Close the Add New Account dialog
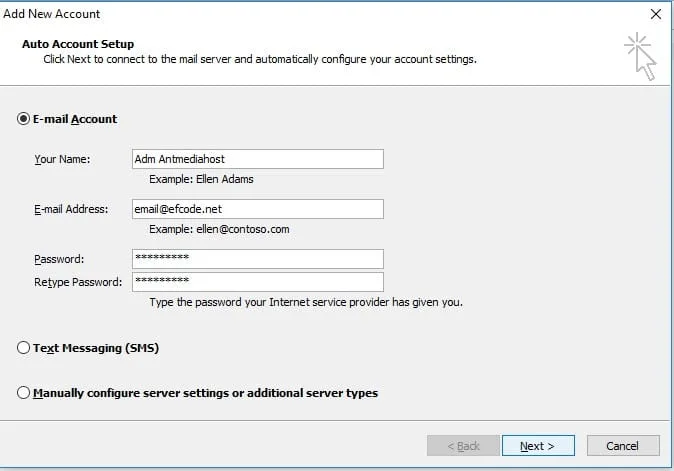 655,14
